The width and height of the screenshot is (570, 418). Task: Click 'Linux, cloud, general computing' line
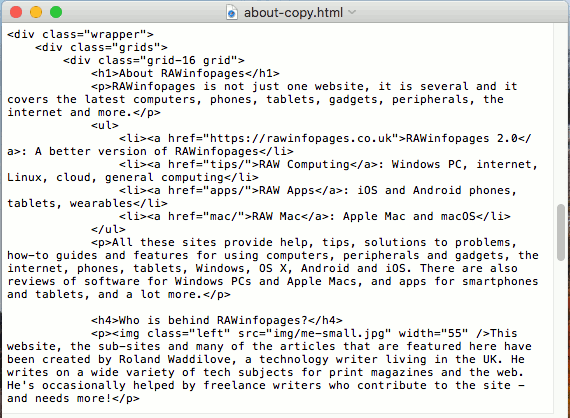click(133, 177)
